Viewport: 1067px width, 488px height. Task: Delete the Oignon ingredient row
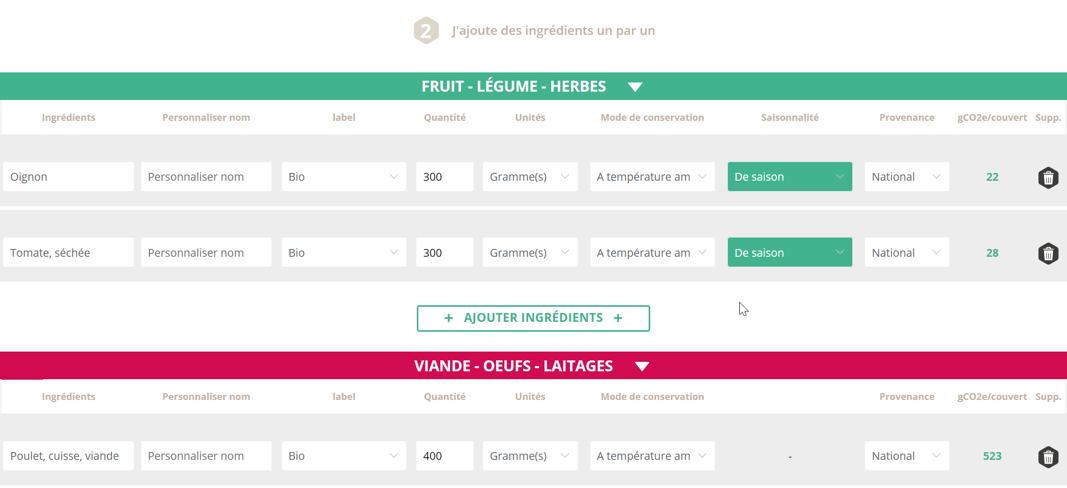pos(1047,178)
